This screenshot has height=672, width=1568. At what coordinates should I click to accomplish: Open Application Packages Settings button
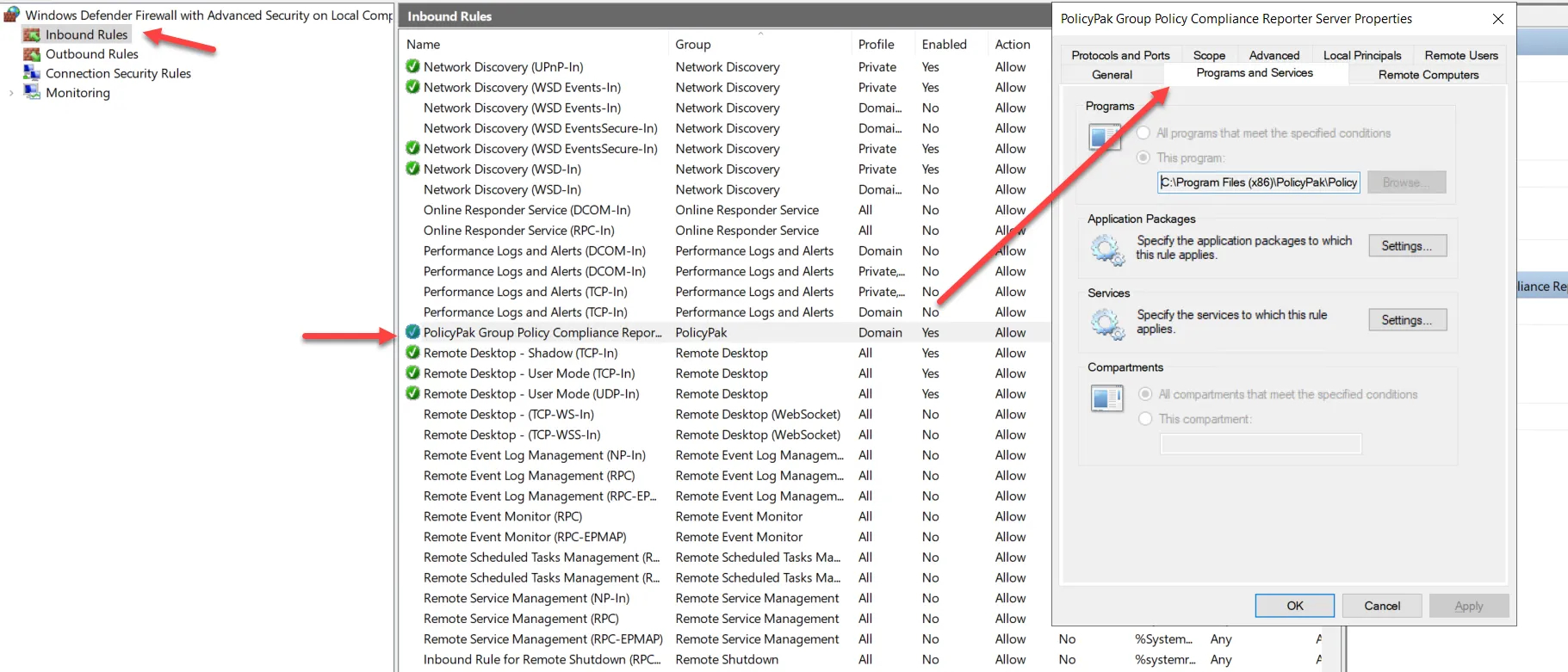point(1407,246)
